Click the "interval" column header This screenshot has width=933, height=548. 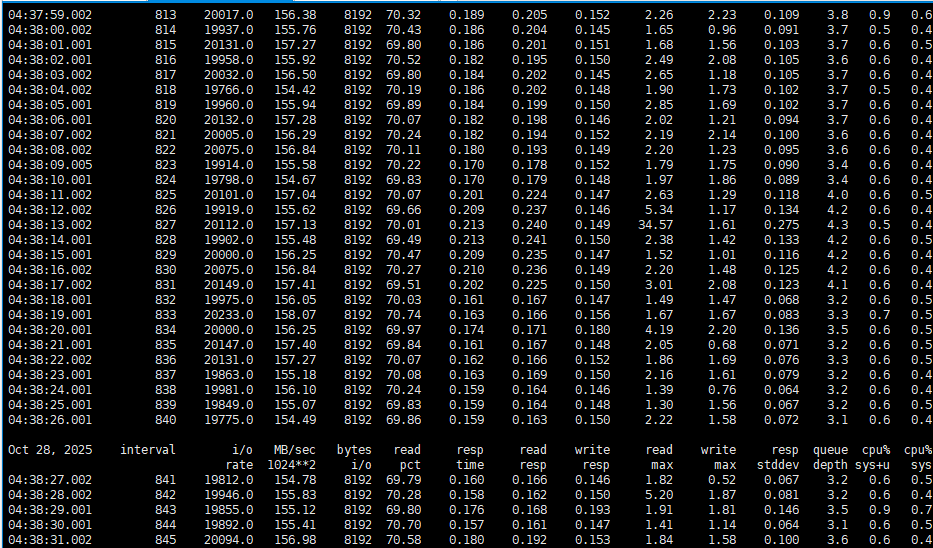coord(147,450)
